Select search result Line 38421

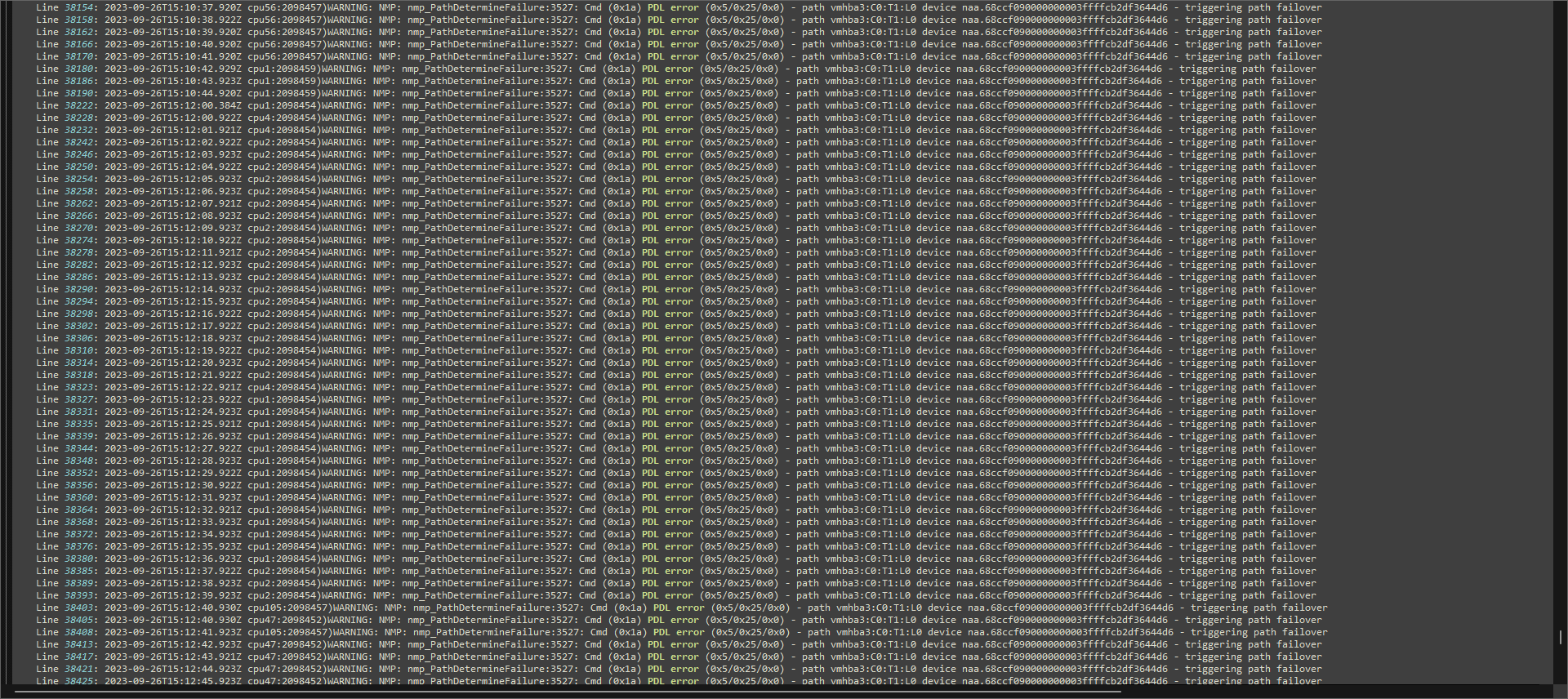[679, 669]
